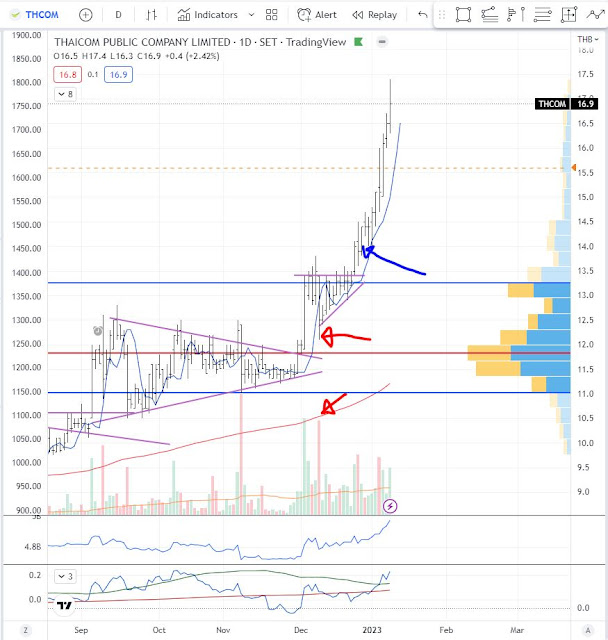Expand the 3 indicators legend in bottom pane
608x640 pixels.
pyautogui.click(x=65, y=576)
